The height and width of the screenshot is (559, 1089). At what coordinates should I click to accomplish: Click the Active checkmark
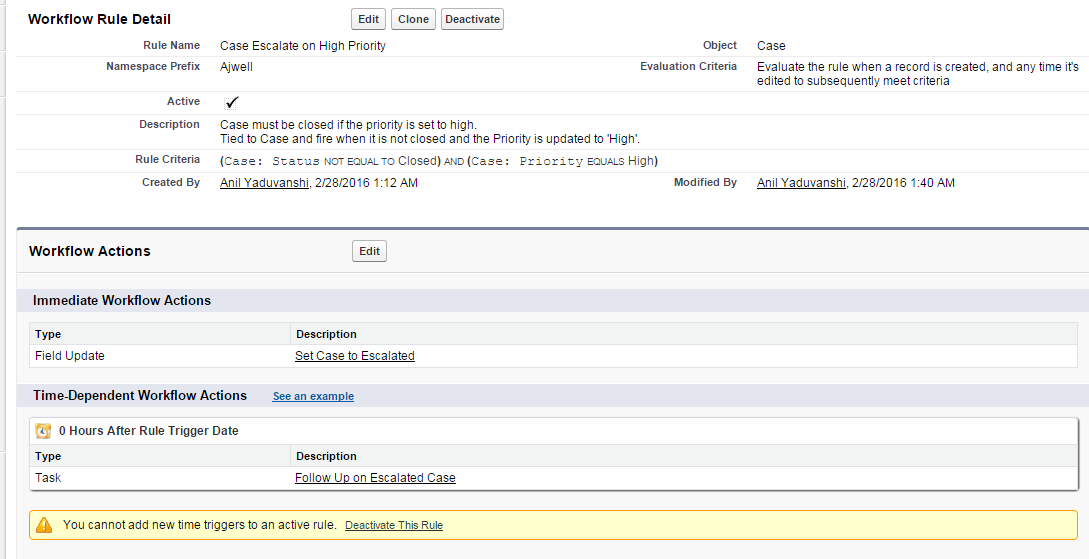click(232, 102)
